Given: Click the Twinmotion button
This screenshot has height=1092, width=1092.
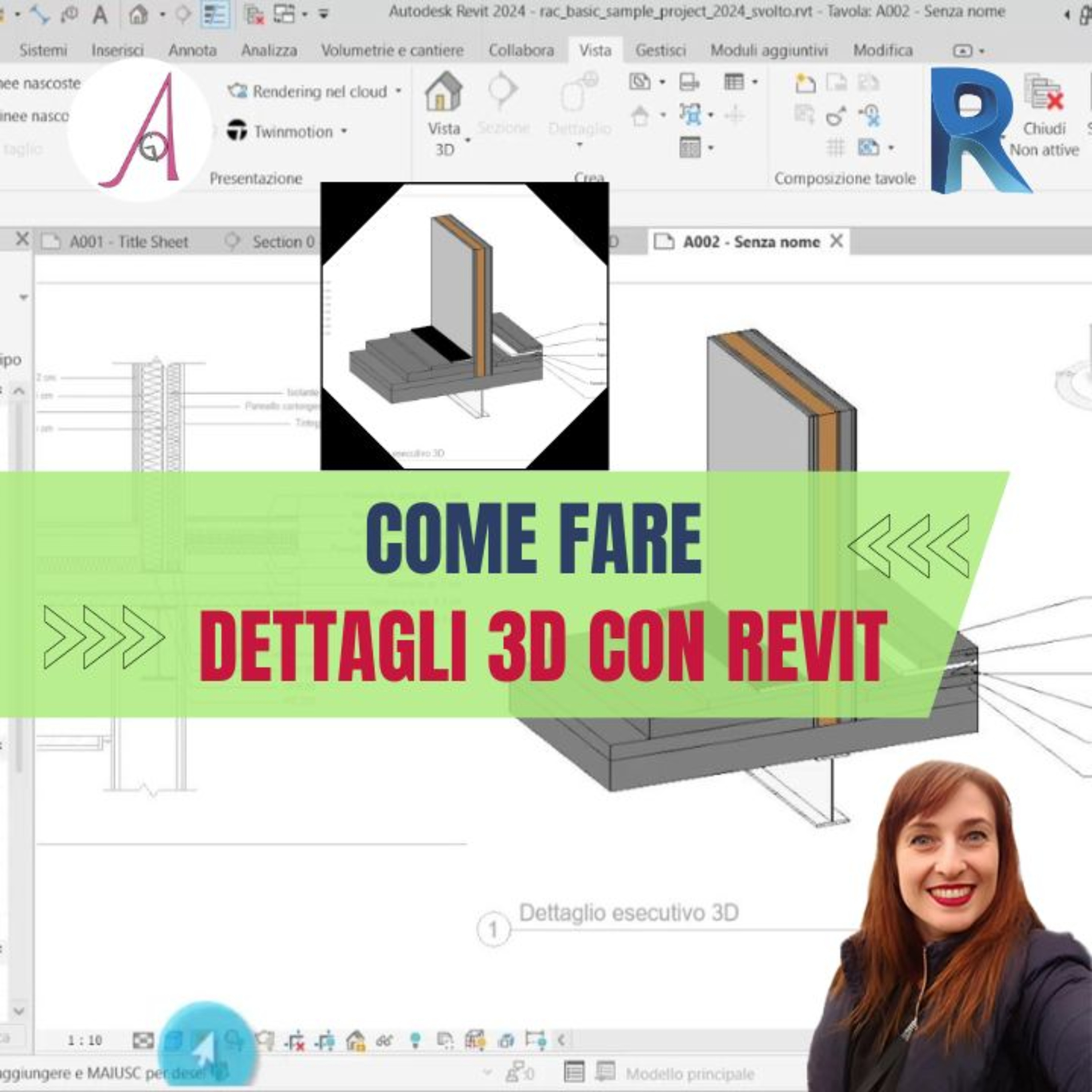Looking at the screenshot, I should click(280, 131).
